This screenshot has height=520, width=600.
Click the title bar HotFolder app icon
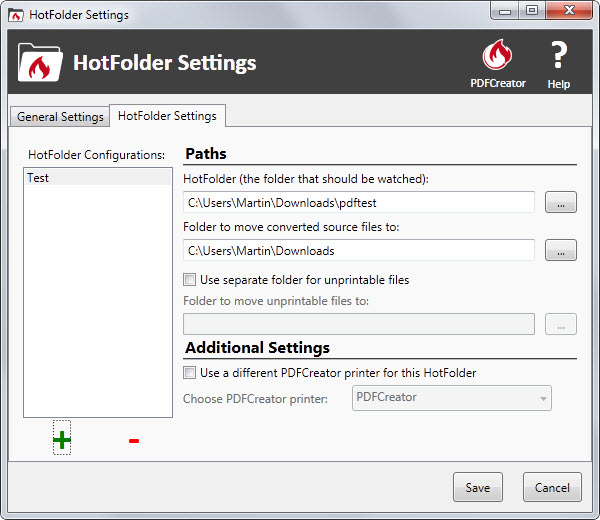[x=16, y=15]
